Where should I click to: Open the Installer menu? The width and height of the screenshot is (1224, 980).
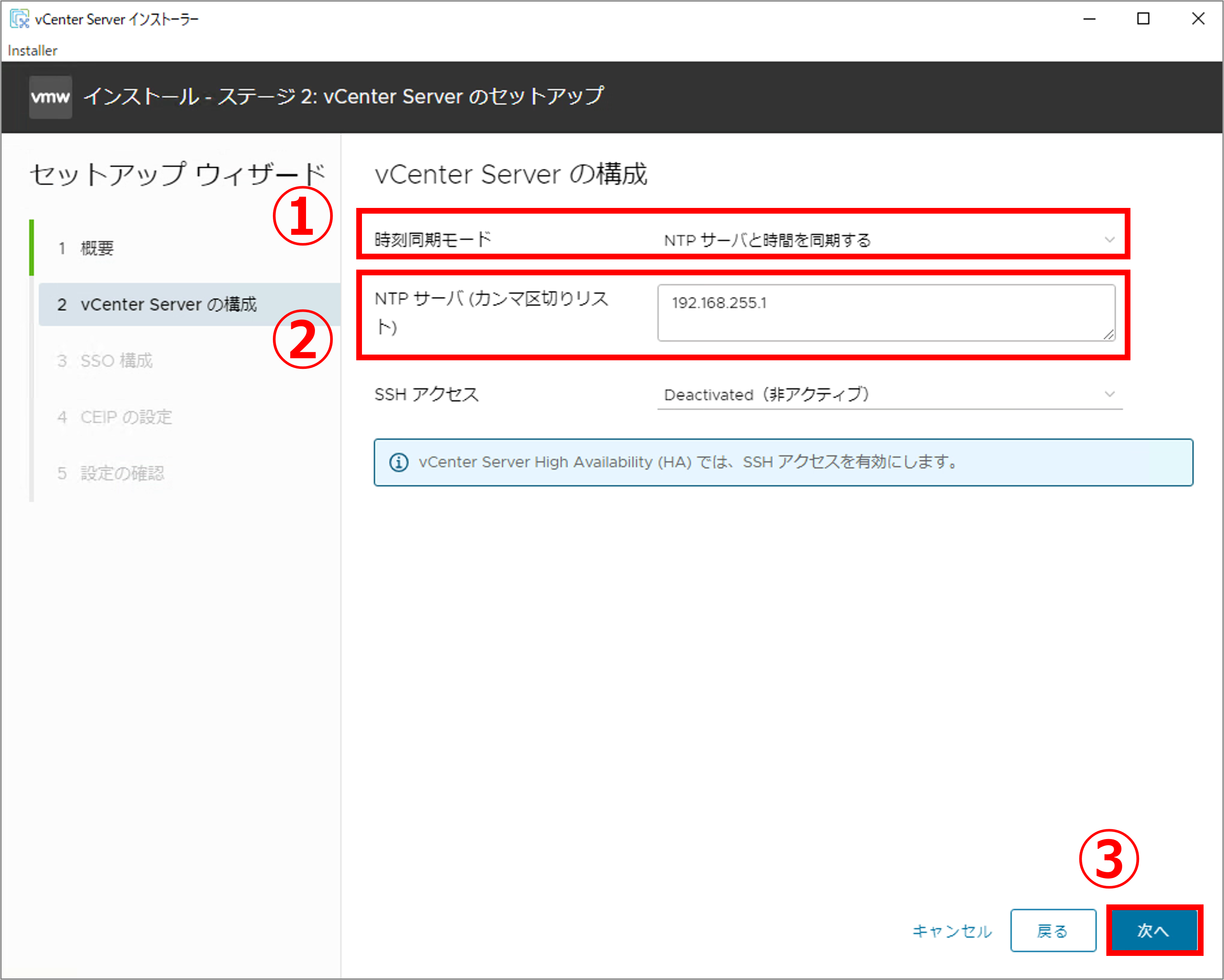(x=32, y=51)
